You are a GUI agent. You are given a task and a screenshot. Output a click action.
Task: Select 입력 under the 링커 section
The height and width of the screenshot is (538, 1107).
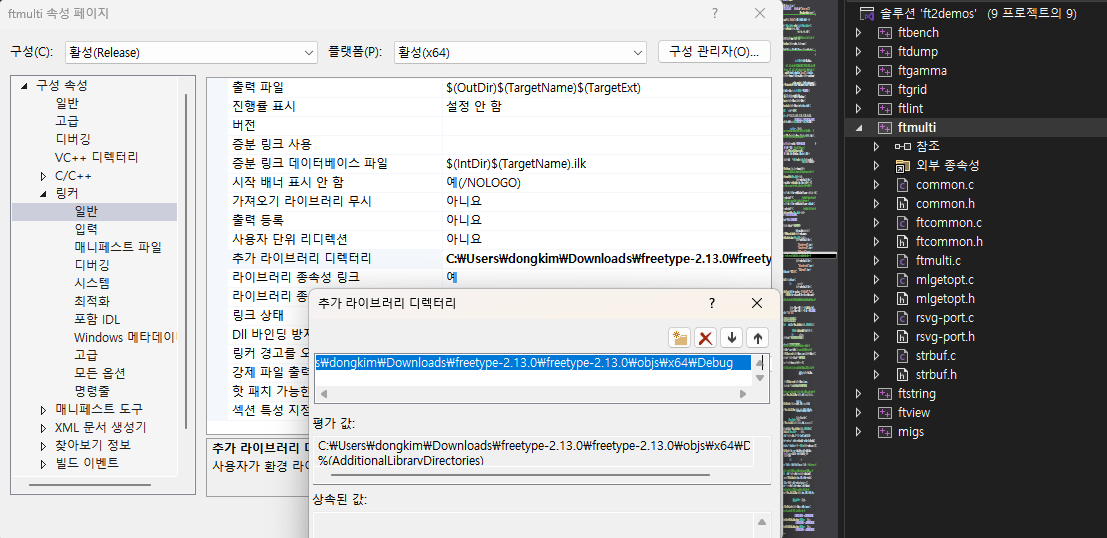[x=86, y=229]
